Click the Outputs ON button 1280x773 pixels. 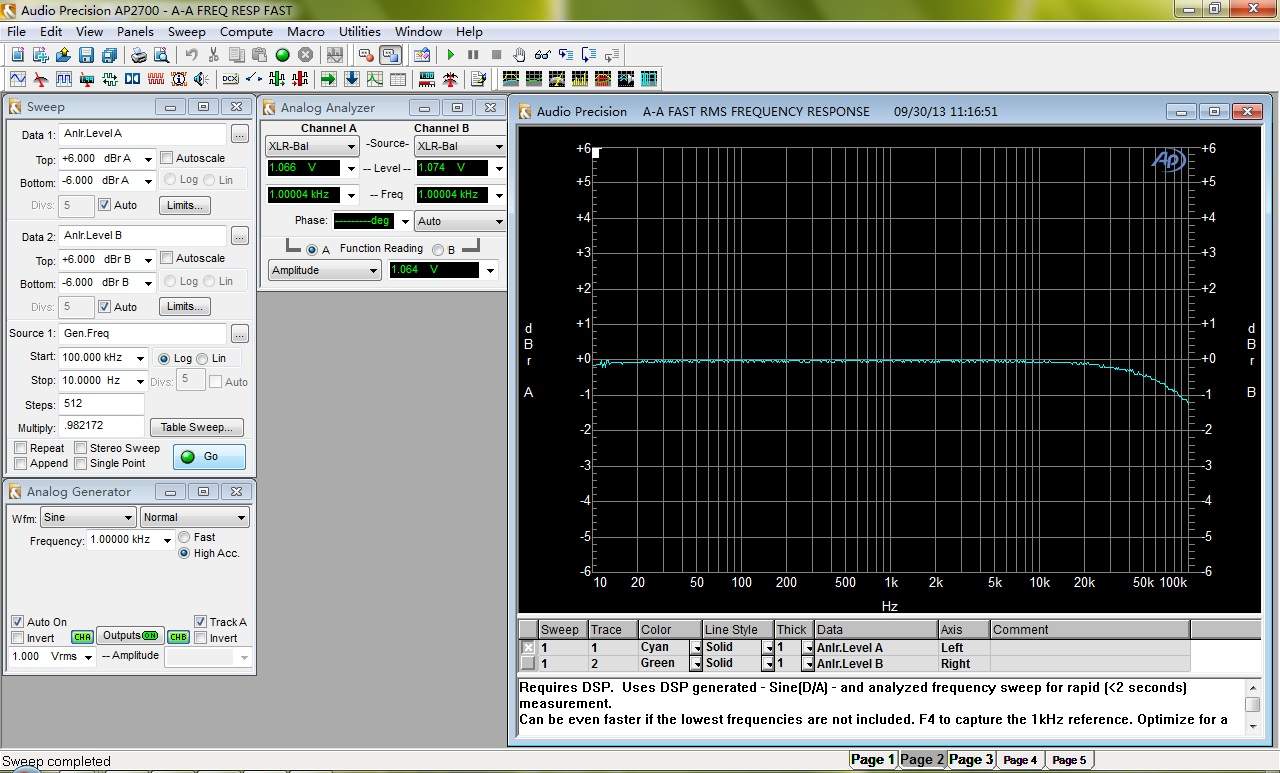(x=130, y=636)
